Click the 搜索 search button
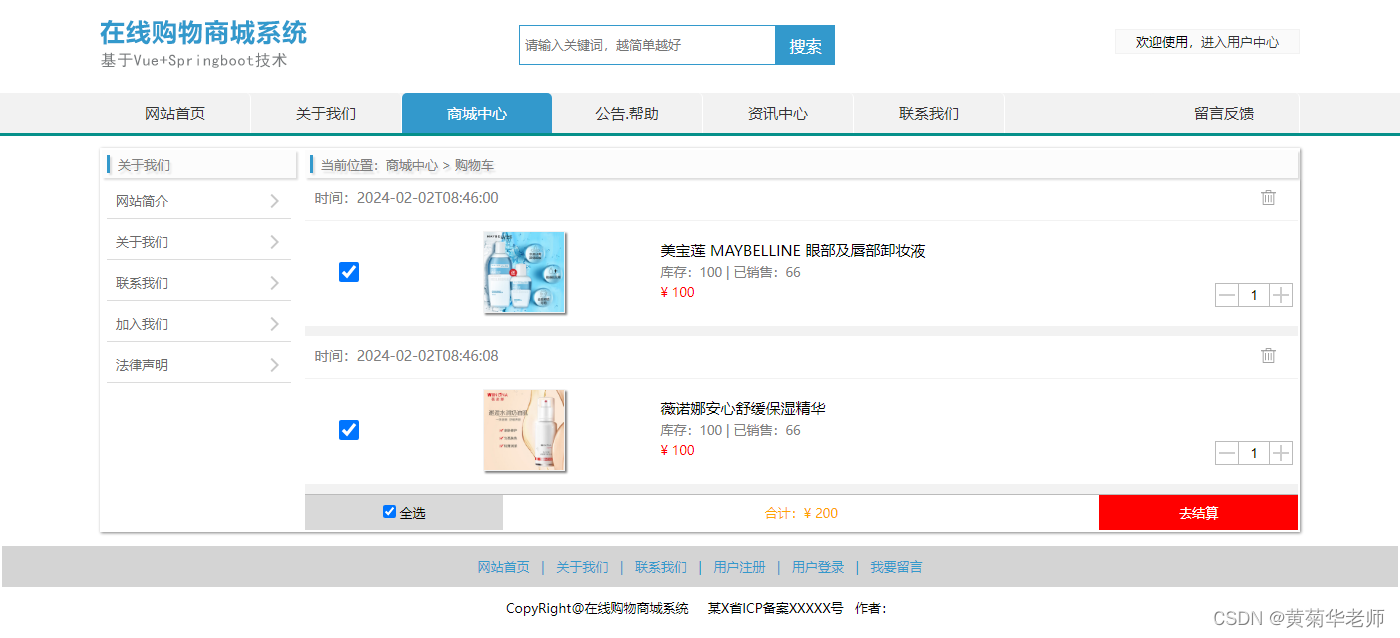The height and width of the screenshot is (638, 1400). pos(805,45)
